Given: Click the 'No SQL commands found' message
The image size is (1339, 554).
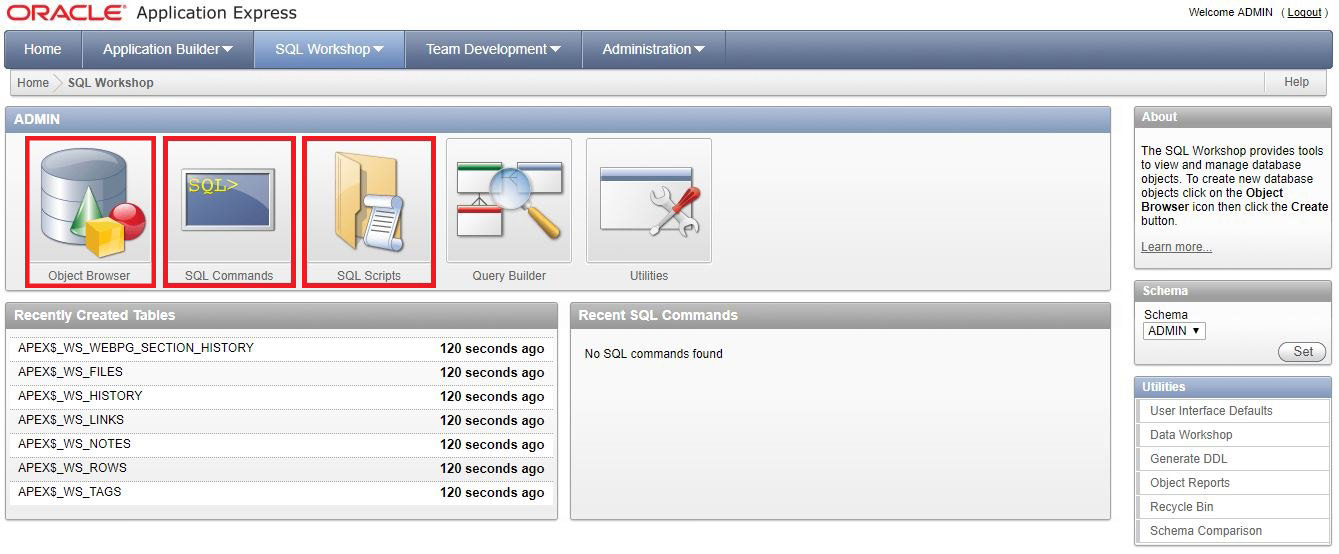Looking at the screenshot, I should [x=653, y=354].
